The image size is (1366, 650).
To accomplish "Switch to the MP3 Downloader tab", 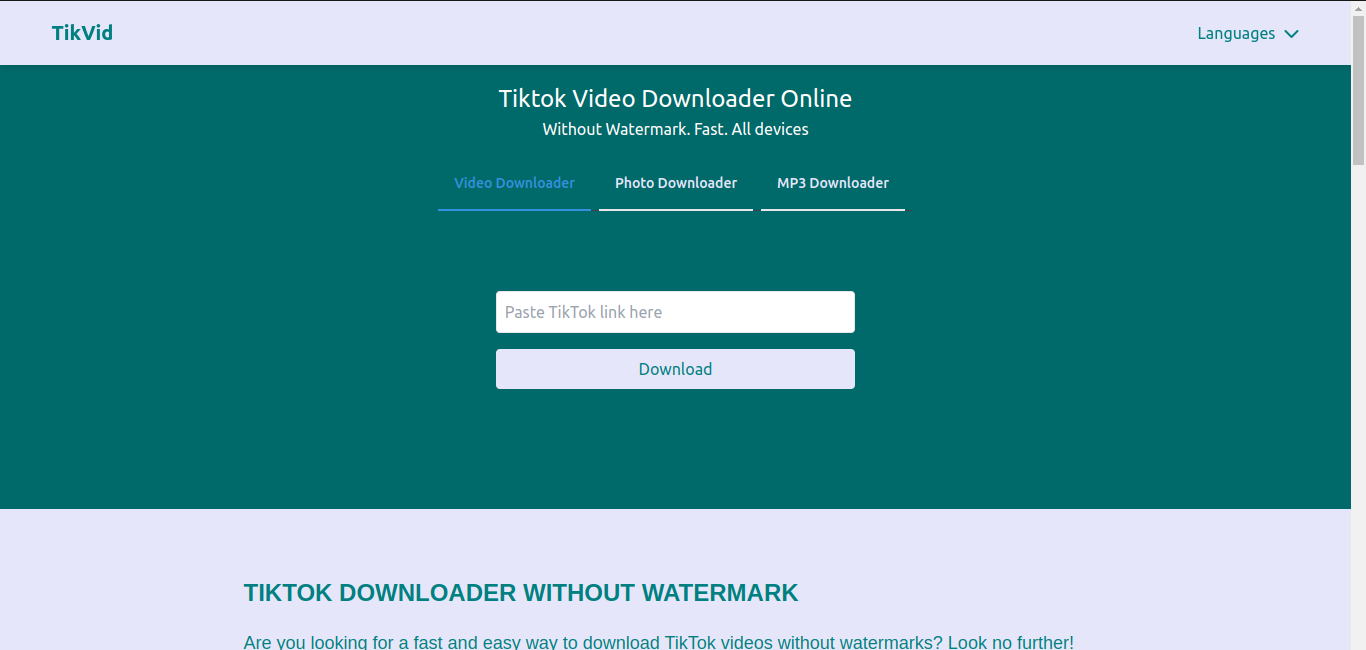I will (833, 183).
